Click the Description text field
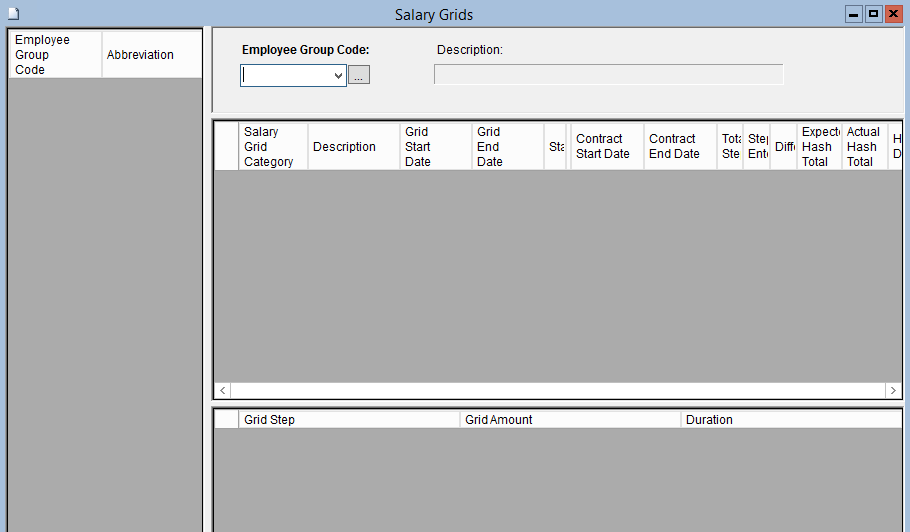The height and width of the screenshot is (532, 910). [608, 75]
